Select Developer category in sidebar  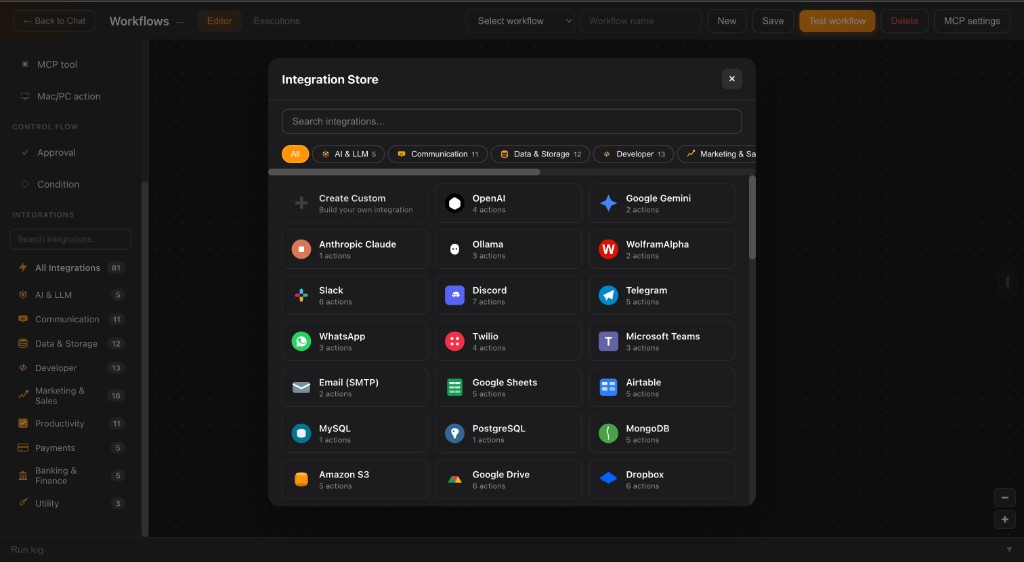pyautogui.click(x=71, y=368)
